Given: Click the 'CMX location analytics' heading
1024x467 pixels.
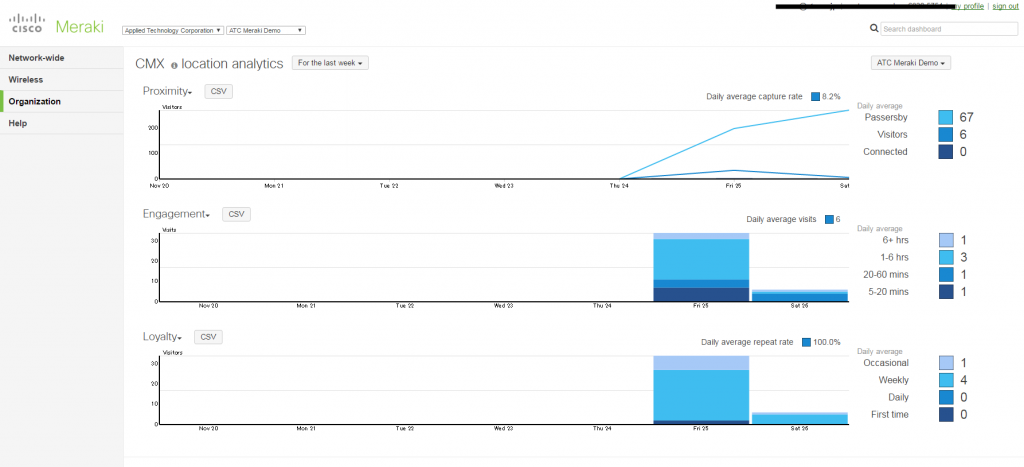Looking at the screenshot, I should coord(209,63).
